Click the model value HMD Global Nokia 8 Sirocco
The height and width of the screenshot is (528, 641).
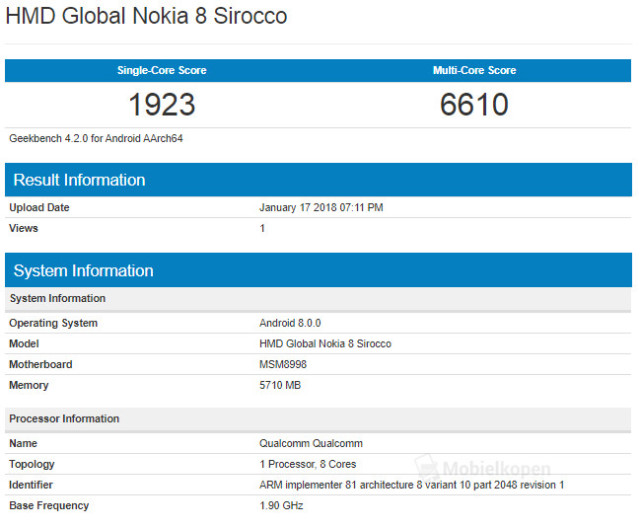tap(325, 343)
